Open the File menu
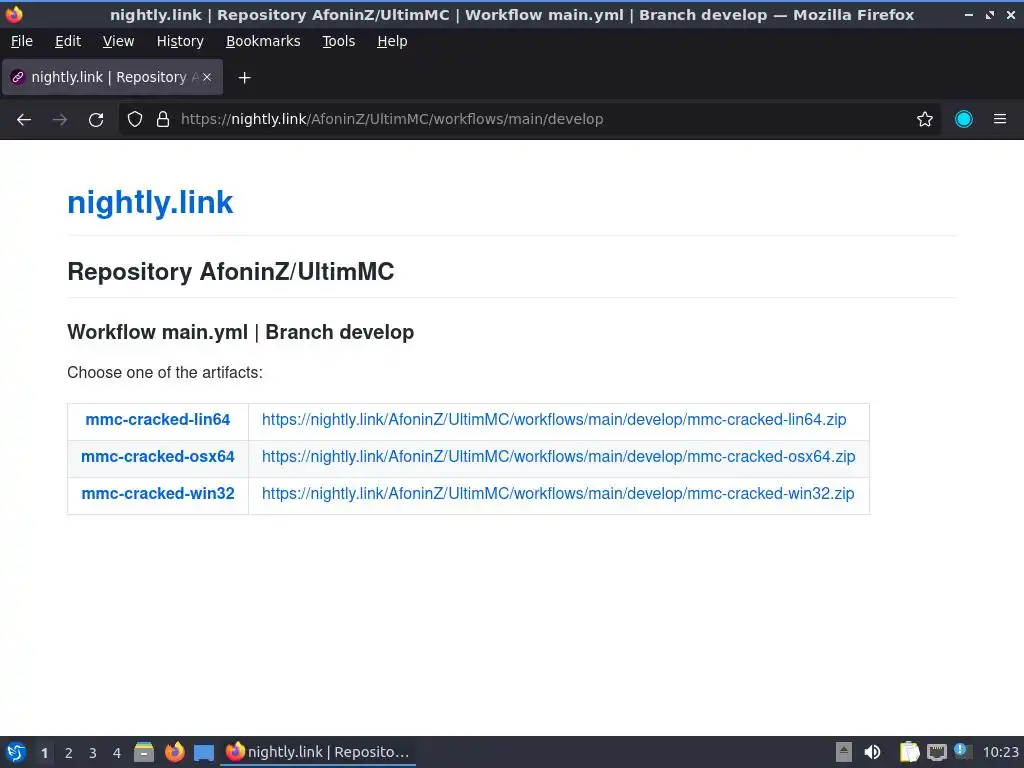 (x=22, y=41)
